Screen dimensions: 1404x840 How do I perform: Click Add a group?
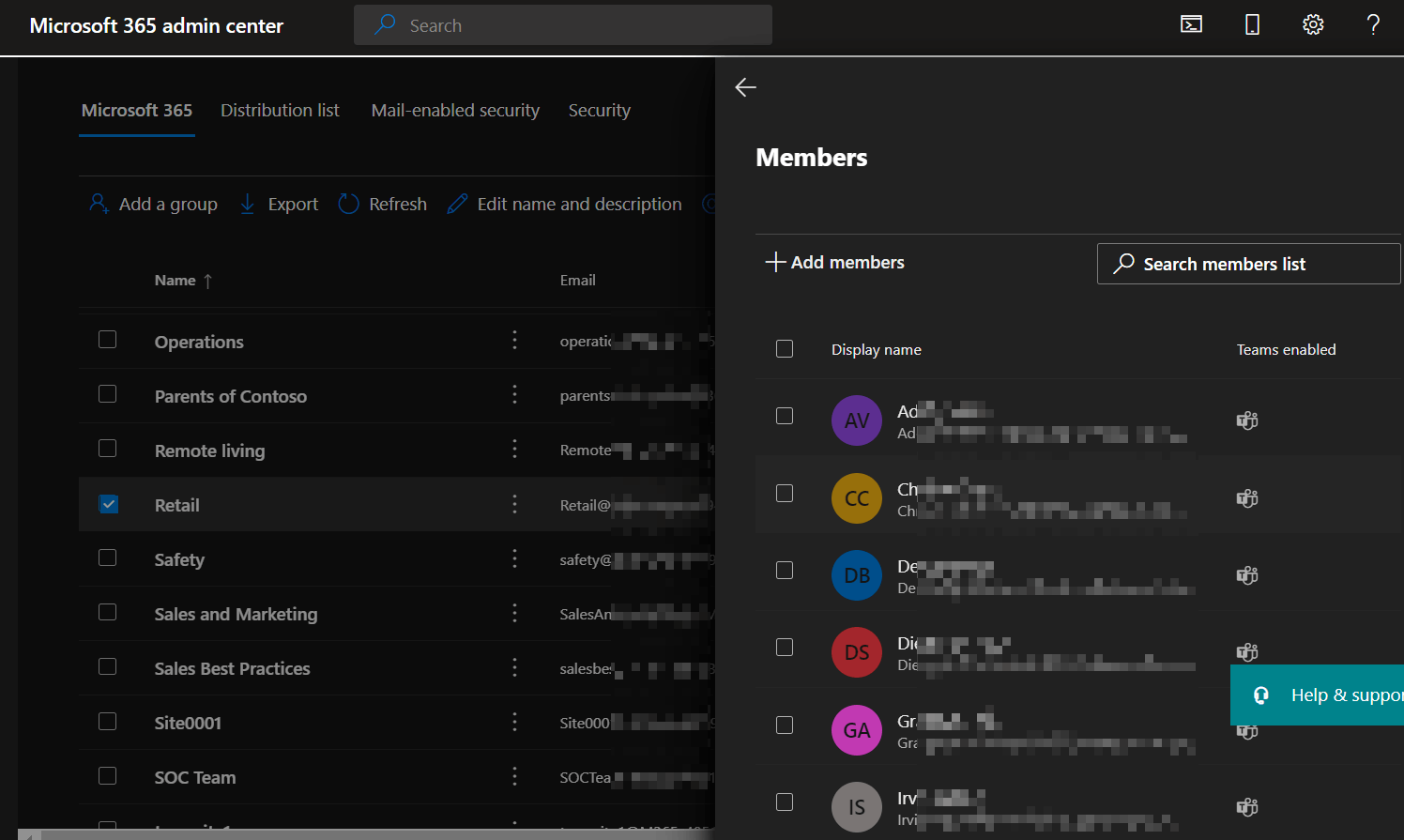[153, 204]
